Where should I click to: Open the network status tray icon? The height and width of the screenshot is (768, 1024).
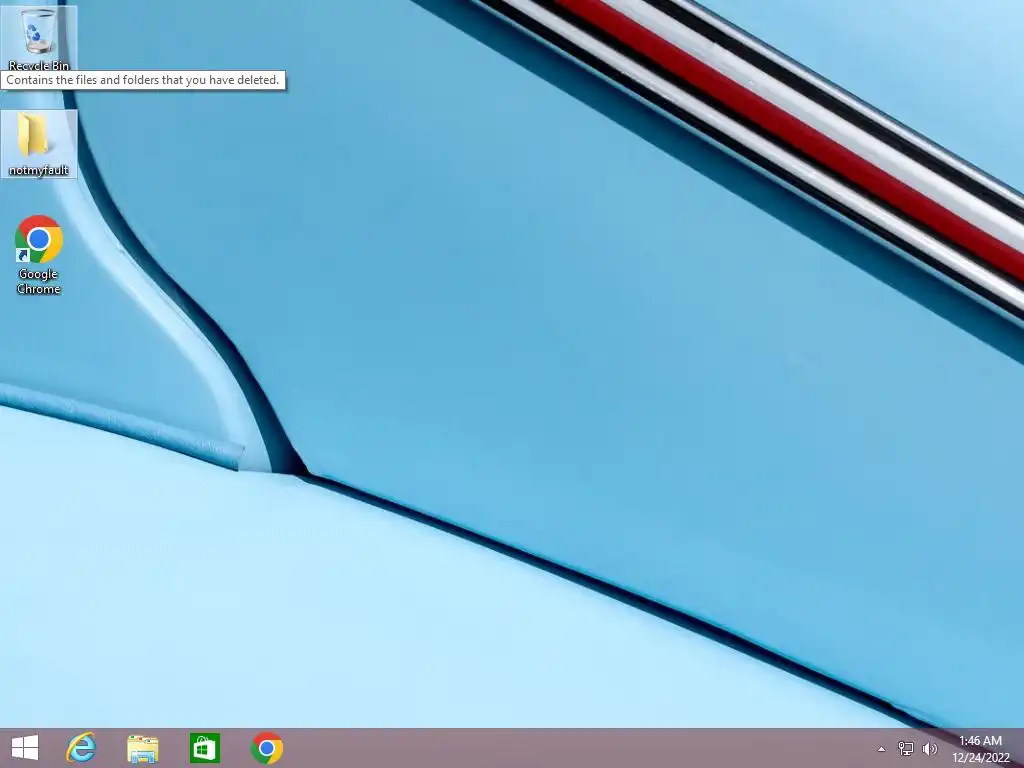point(906,748)
